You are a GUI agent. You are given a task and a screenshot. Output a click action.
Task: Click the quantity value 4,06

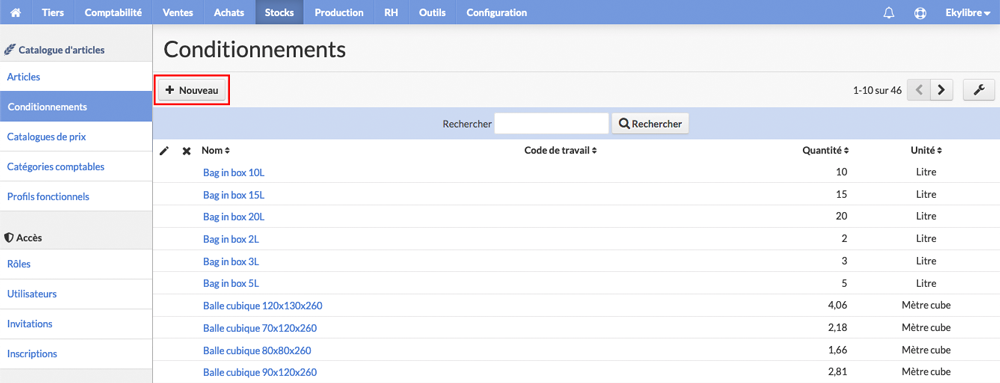(837, 305)
